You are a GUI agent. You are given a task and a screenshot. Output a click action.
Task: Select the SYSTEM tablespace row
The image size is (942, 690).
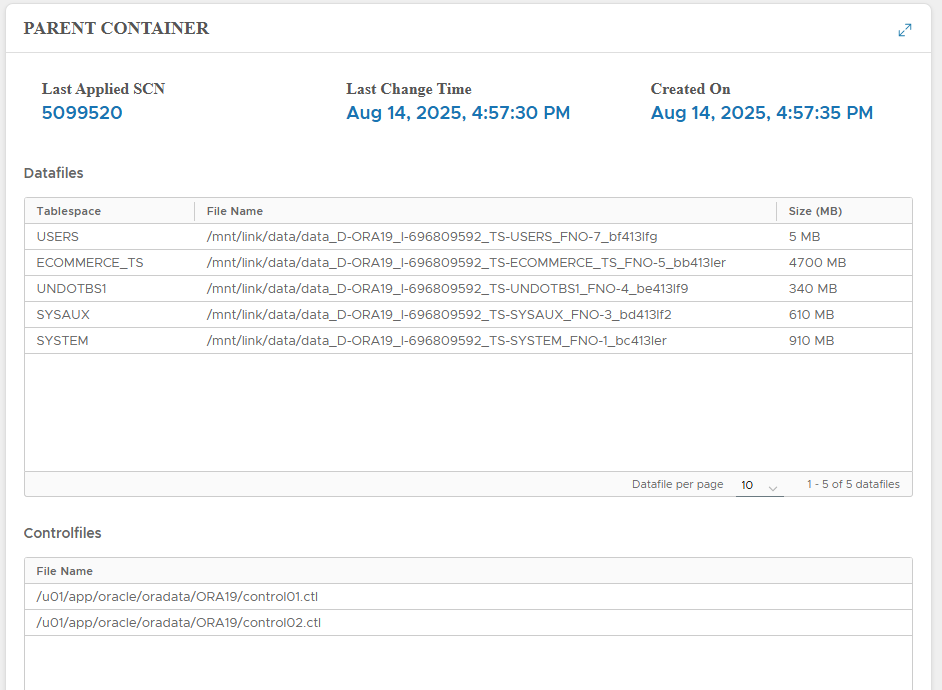(x=62, y=341)
